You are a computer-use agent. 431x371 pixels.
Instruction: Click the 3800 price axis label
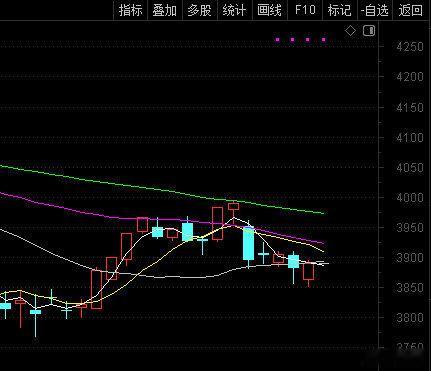click(410, 317)
